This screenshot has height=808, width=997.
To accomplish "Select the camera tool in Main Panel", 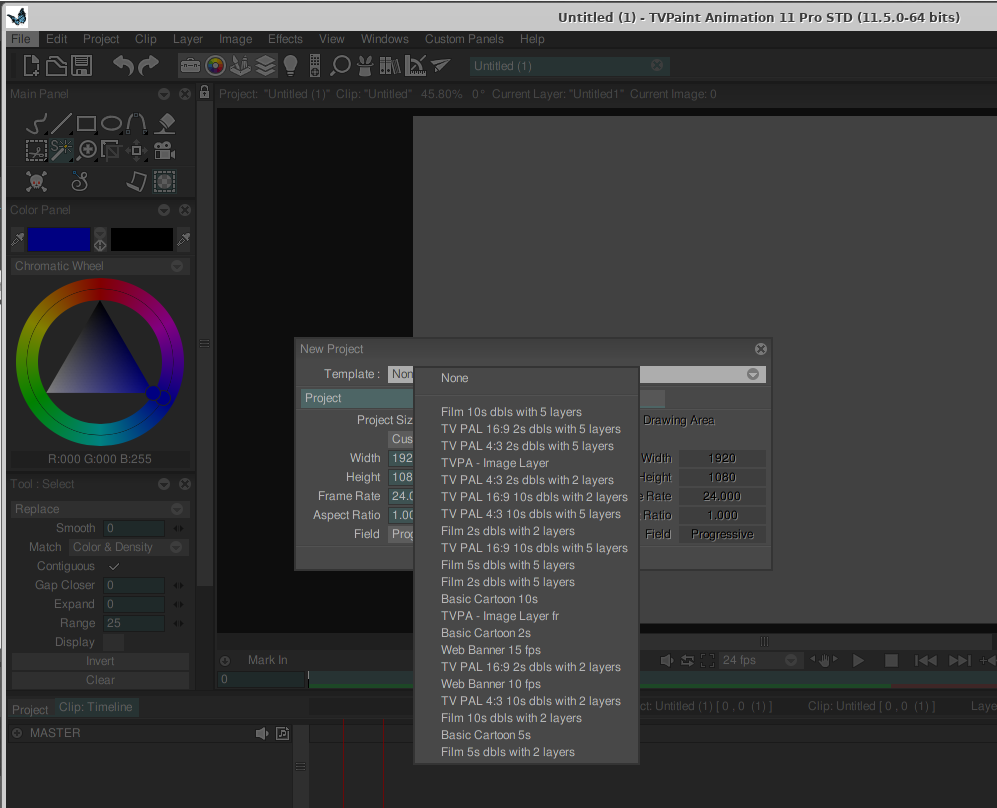I will click(165, 151).
